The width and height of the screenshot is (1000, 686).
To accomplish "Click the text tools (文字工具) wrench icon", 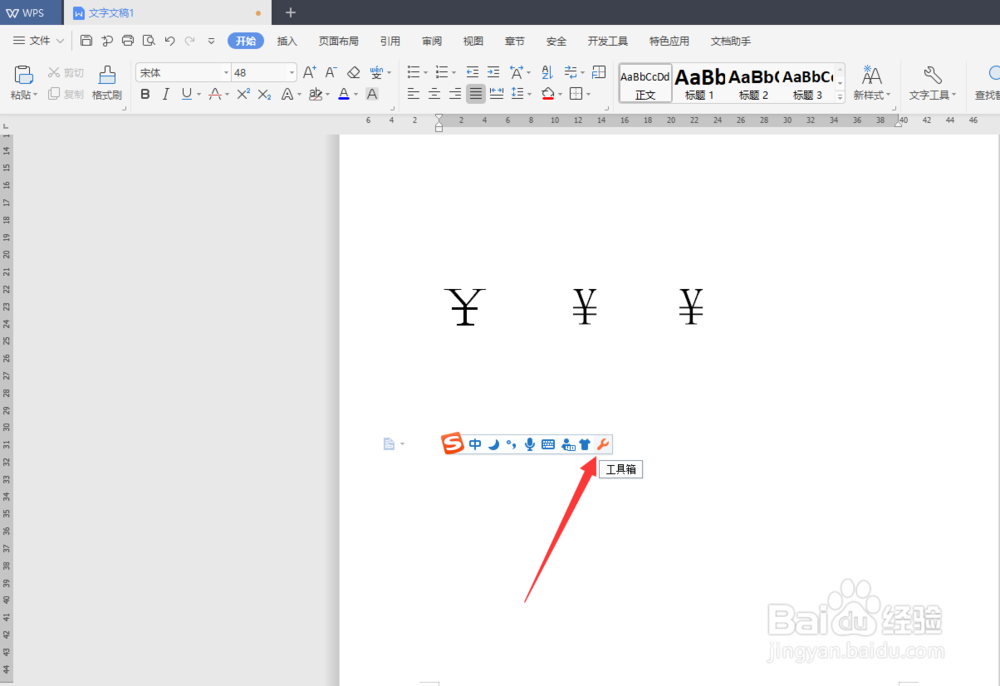I will coord(932,75).
